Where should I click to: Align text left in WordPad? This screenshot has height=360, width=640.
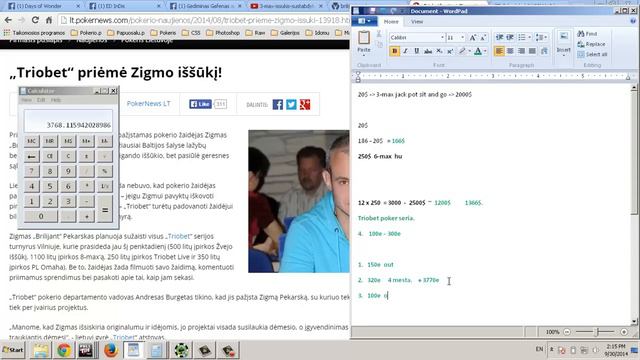(x=499, y=51)
